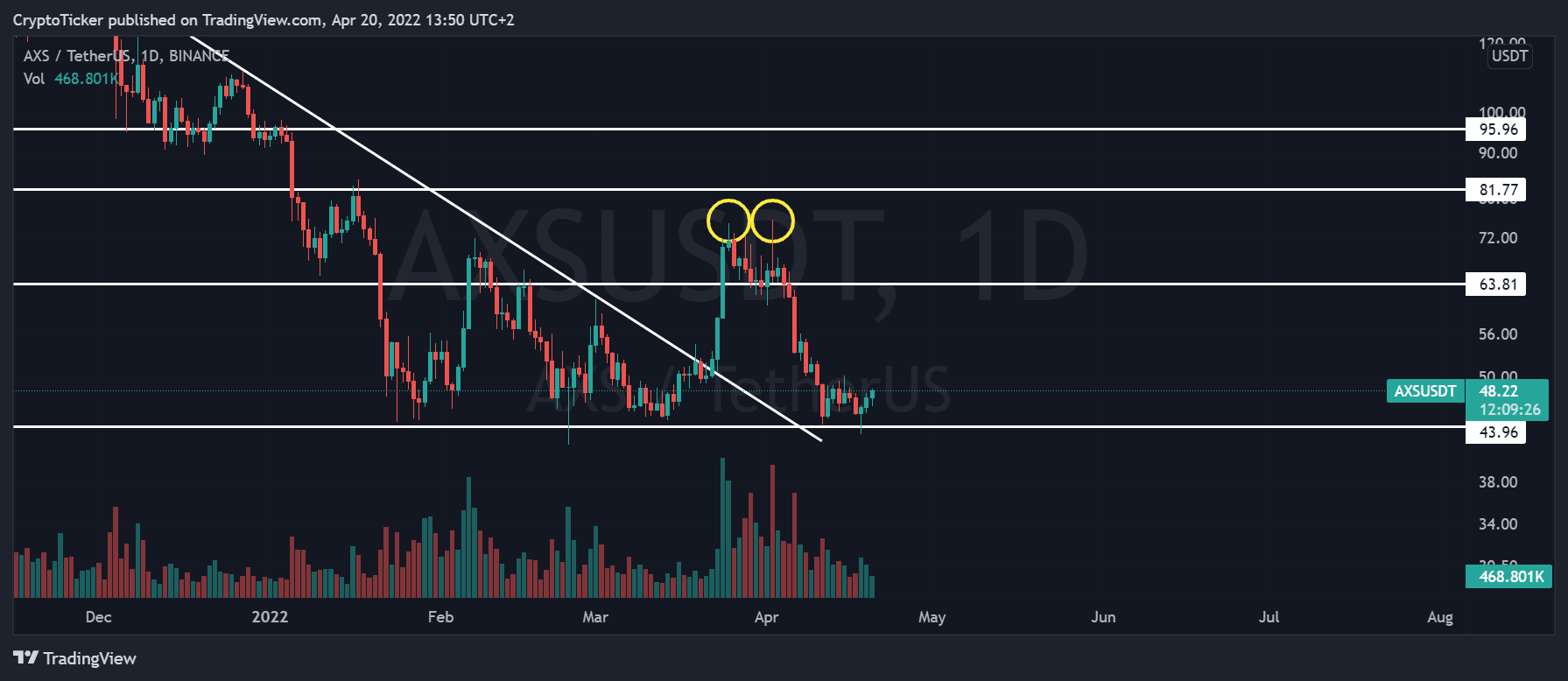This screenshot has width=1568, height=681.
Task: Click the right yellow circle marker
Action: coord(772,221)
